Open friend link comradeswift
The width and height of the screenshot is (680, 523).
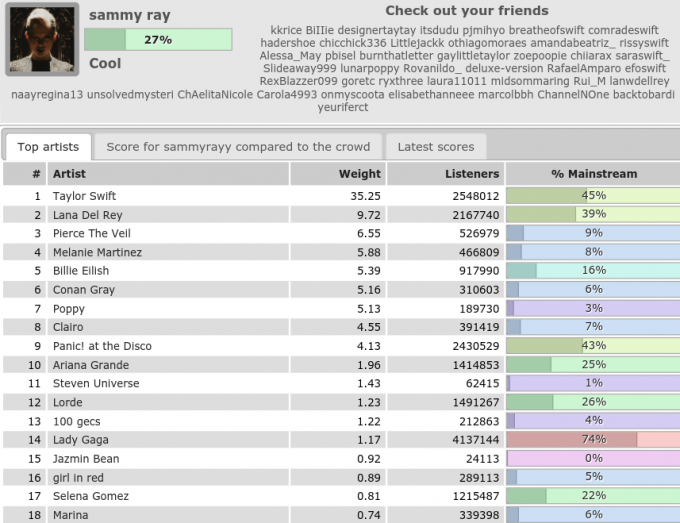click(x=623, y=30)
